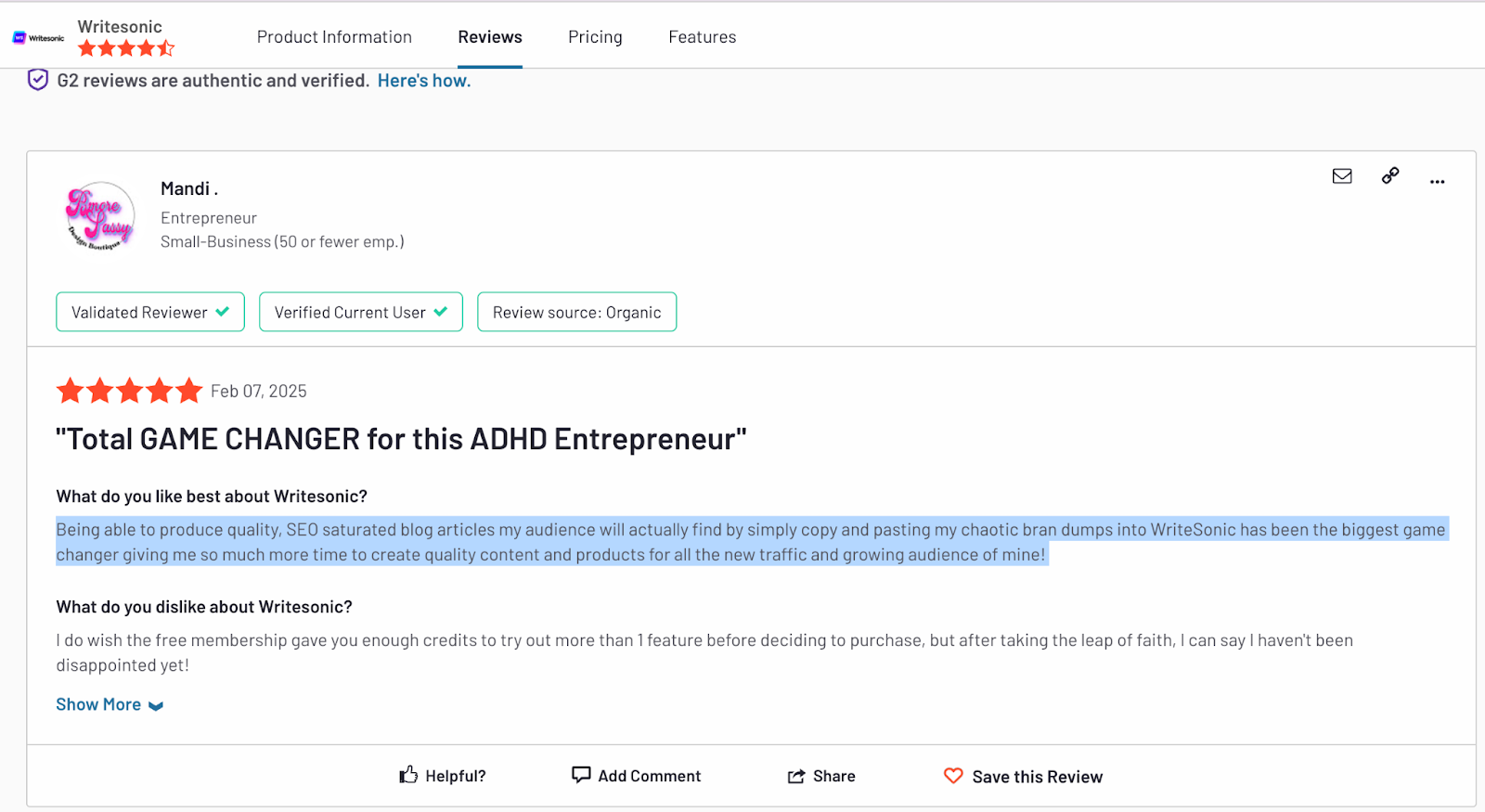1485x812 pixels.
Task: Click the Feb 07, 2025 review date
Action: (x=259, y=392)
